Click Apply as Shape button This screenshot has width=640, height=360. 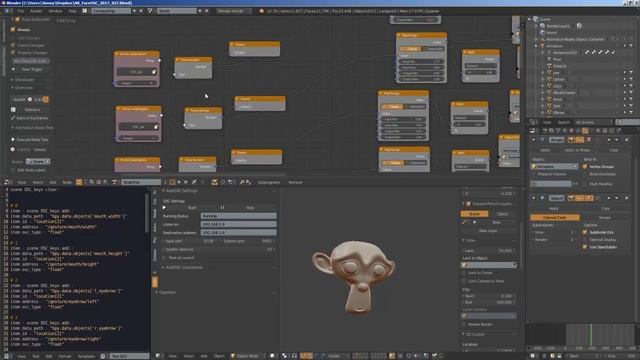click(577, 150)
